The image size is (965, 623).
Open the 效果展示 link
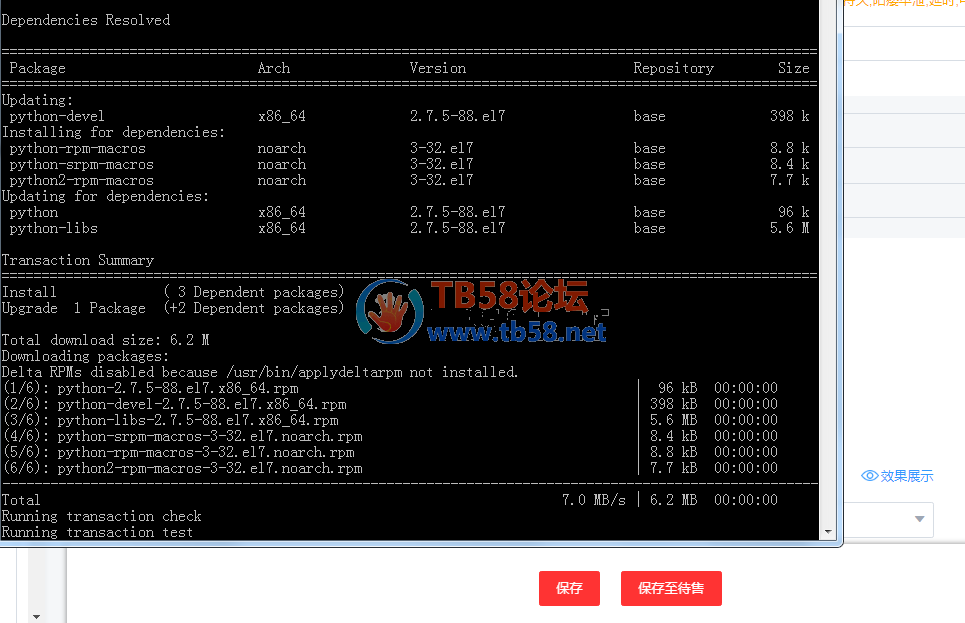(907, 476)
